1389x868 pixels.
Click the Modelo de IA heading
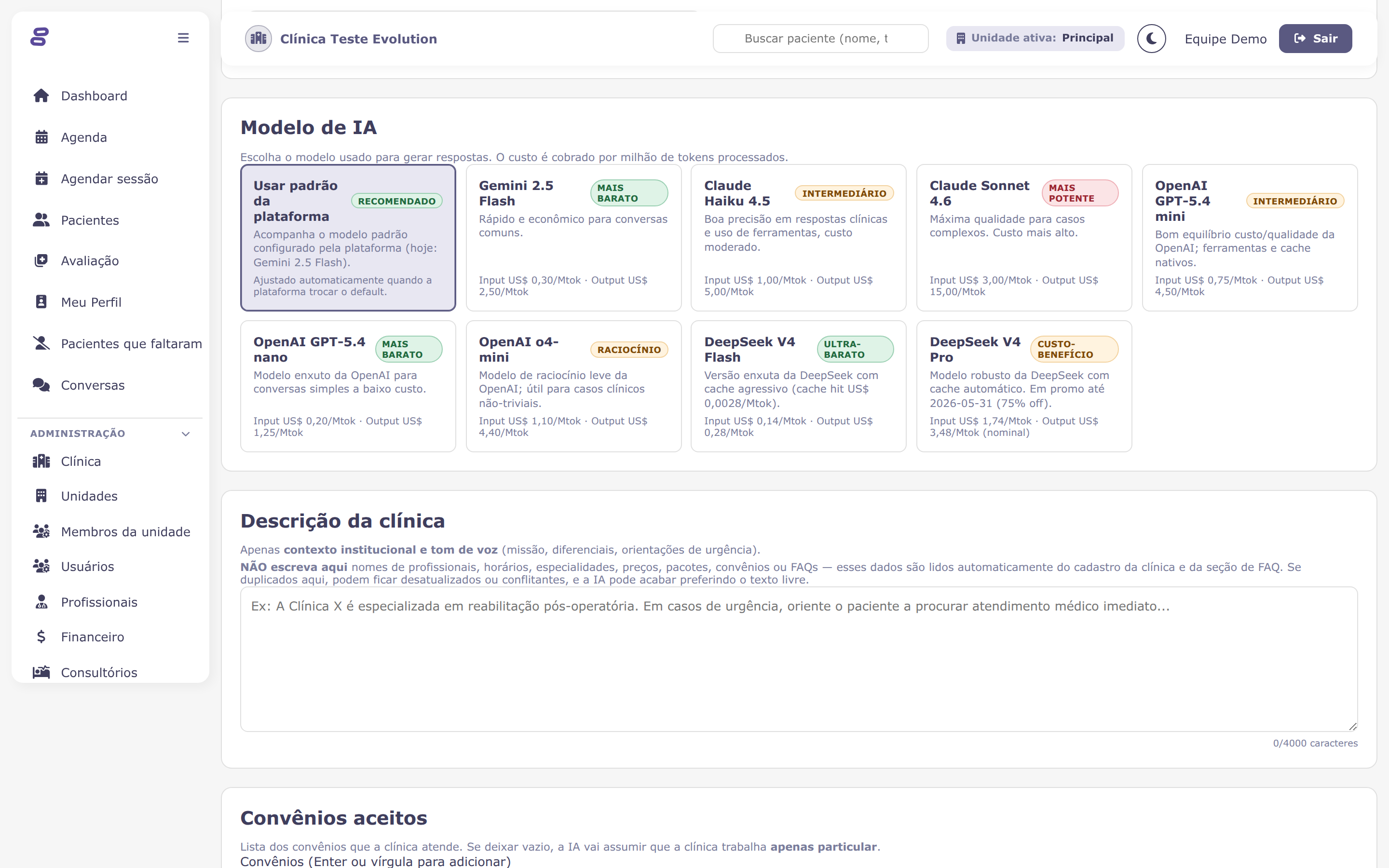tap(308, 127)
